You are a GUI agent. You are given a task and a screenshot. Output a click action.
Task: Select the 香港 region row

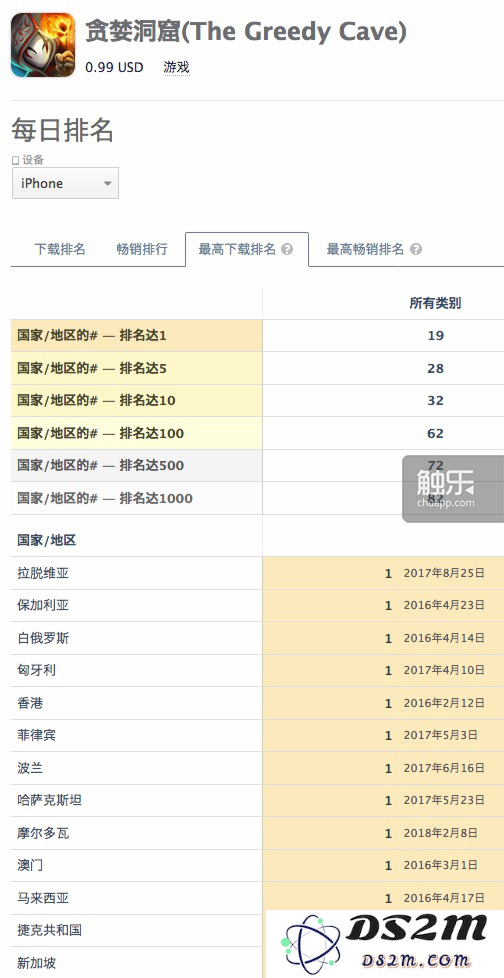tap(257, 703)
